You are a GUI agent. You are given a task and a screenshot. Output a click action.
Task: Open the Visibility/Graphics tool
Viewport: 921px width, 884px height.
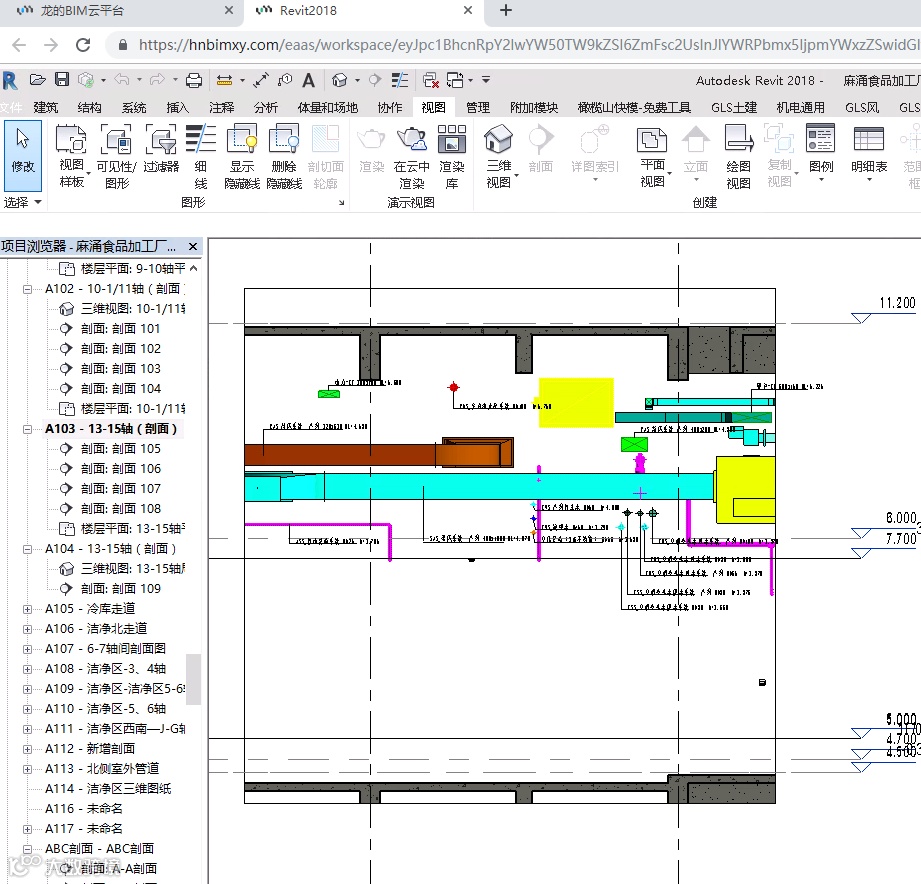click(x=116, y=156)
